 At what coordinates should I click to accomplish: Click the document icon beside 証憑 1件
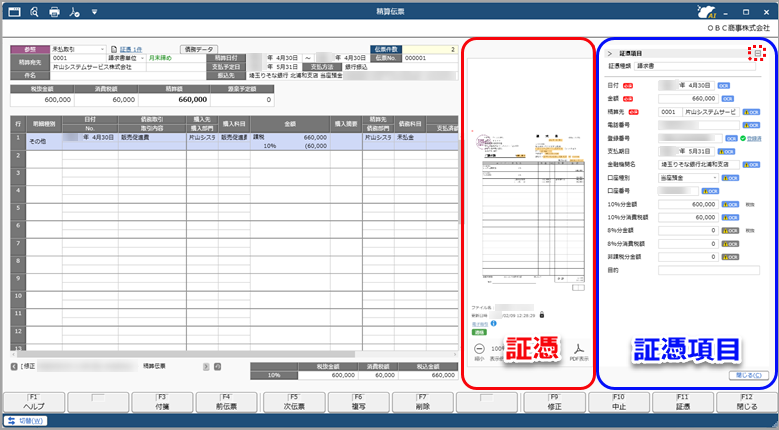[x=114, y=50]
